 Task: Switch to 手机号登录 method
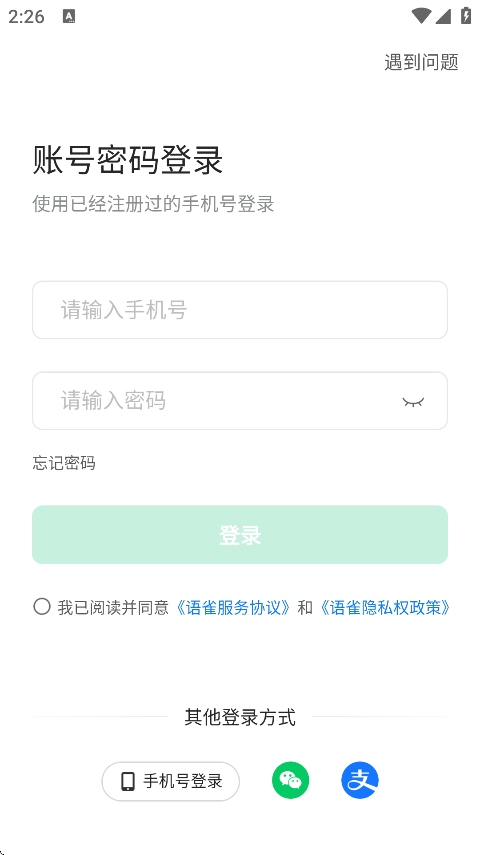coord(171,781)
